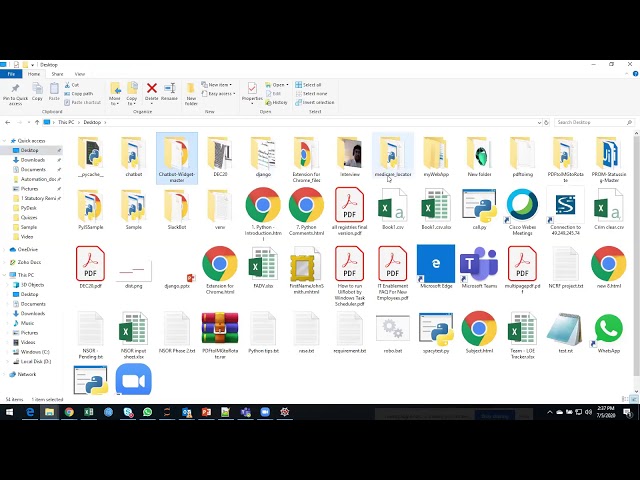Select all registries final version.pdf

349,211
